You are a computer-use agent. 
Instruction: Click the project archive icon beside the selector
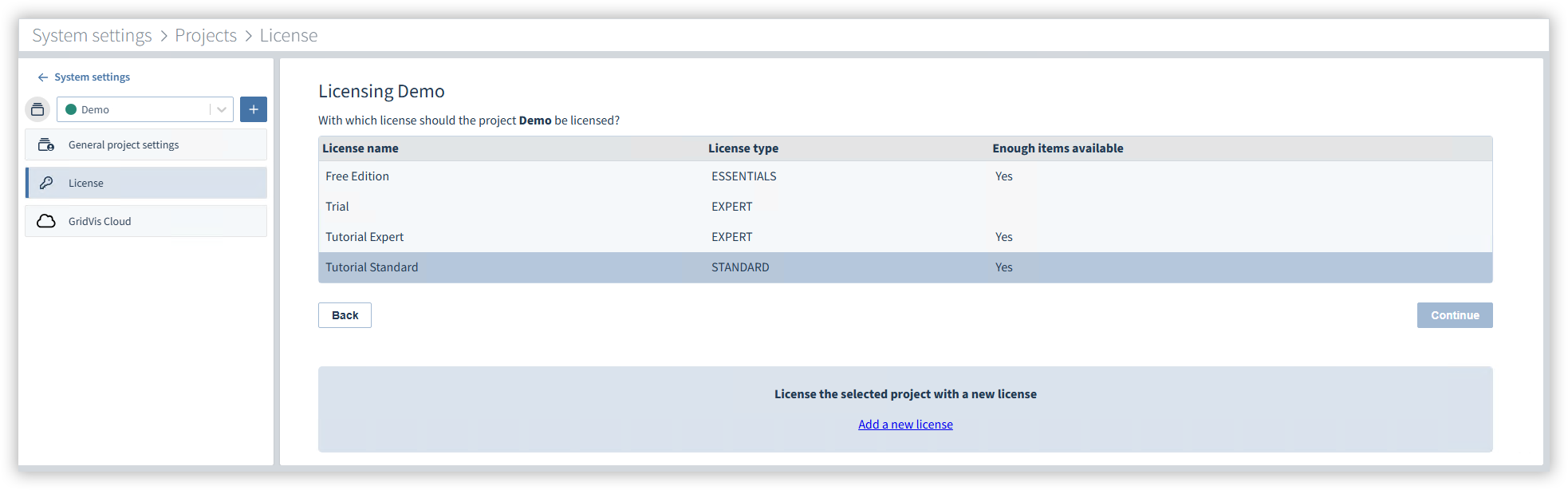[x=37, y=109]
